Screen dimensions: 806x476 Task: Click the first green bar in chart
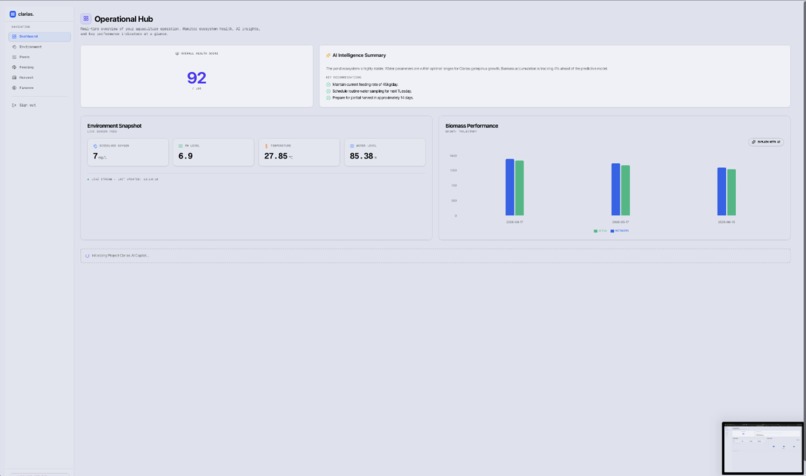click(520, 188)
